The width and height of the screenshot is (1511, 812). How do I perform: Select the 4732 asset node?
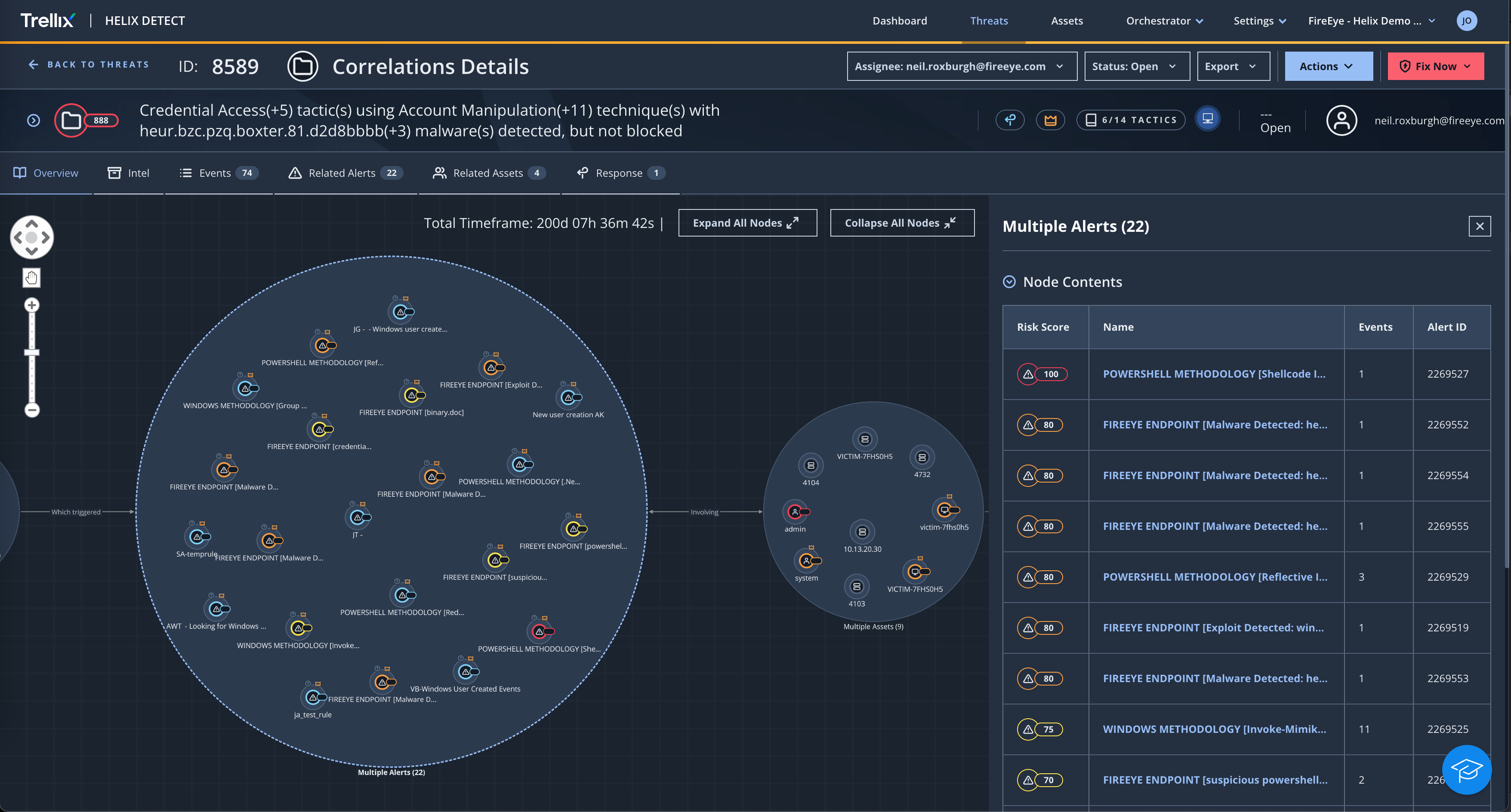tap(922, 457)
